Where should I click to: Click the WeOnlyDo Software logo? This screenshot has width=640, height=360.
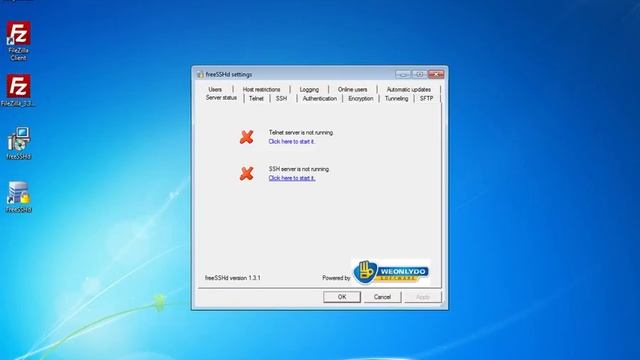pyautogui.click(x=391, y=272)
